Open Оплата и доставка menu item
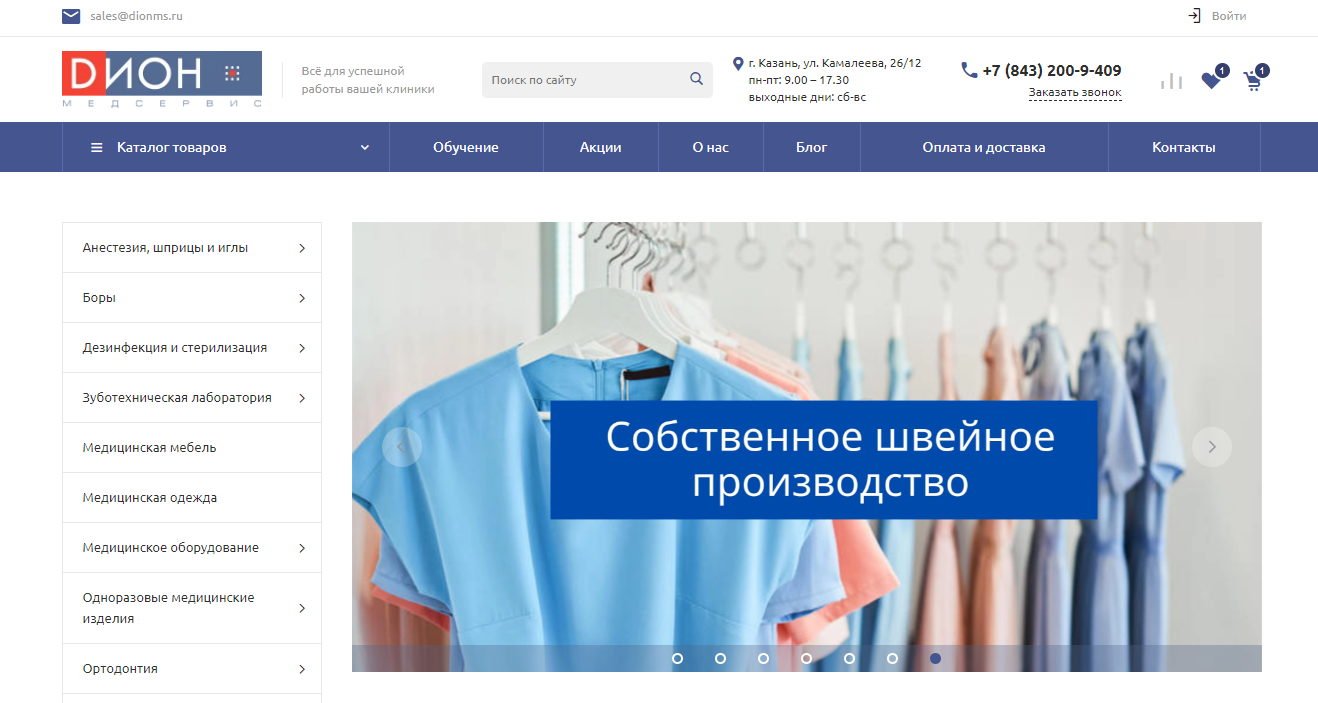This screenshot has width=1318, height=703. [984, 147]
